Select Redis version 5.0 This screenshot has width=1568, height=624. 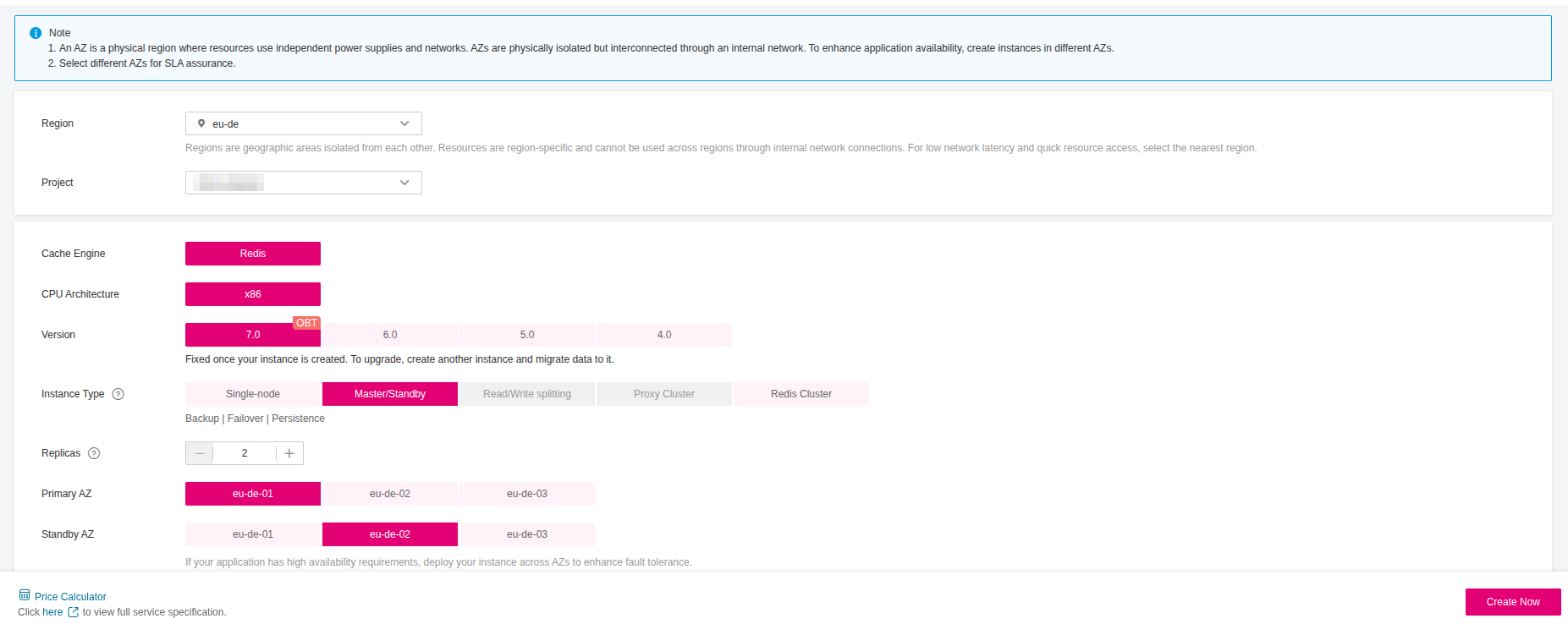click(527, 335)
